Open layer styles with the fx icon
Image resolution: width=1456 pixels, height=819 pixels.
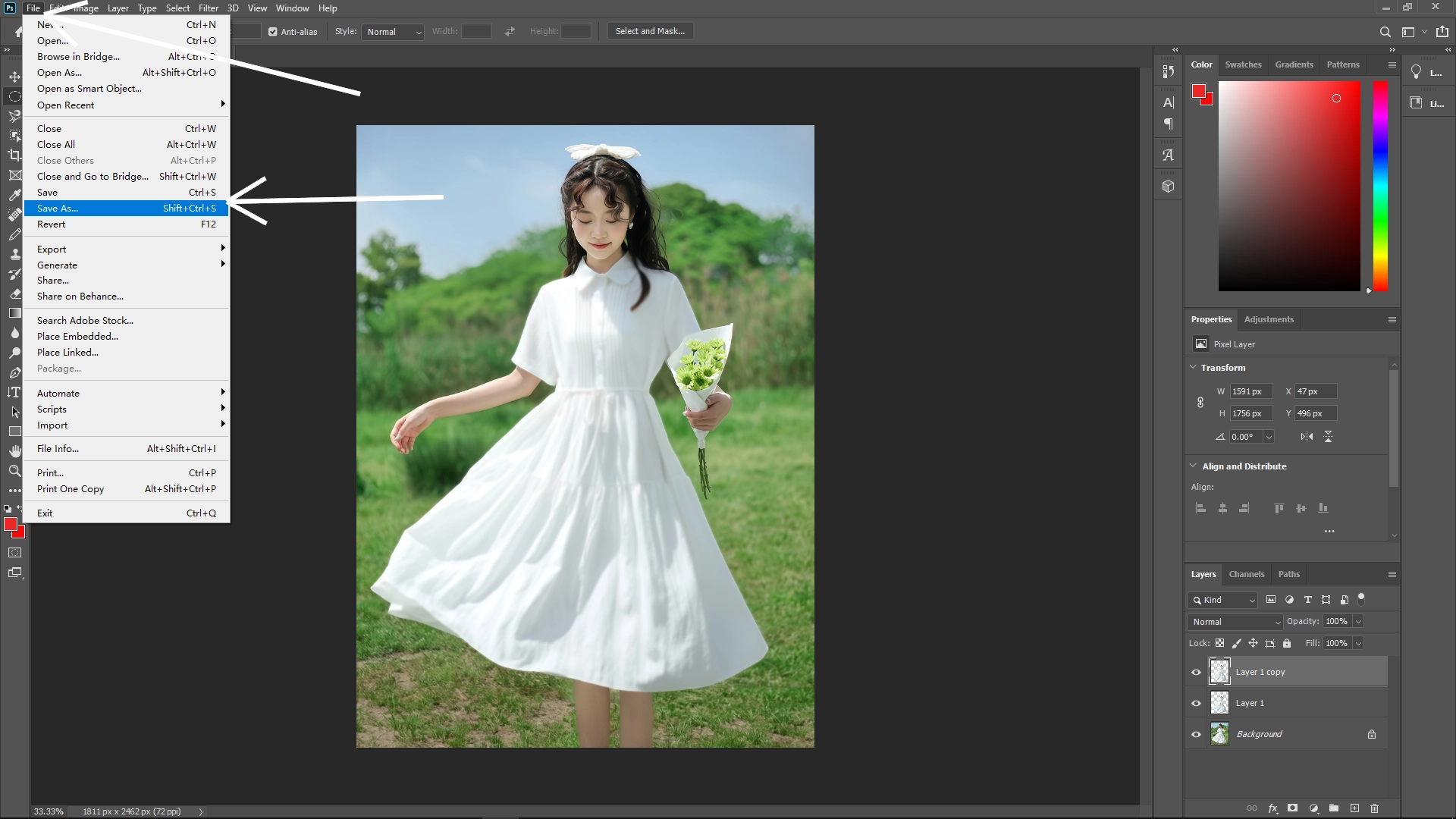click(x=1273, y=808)
